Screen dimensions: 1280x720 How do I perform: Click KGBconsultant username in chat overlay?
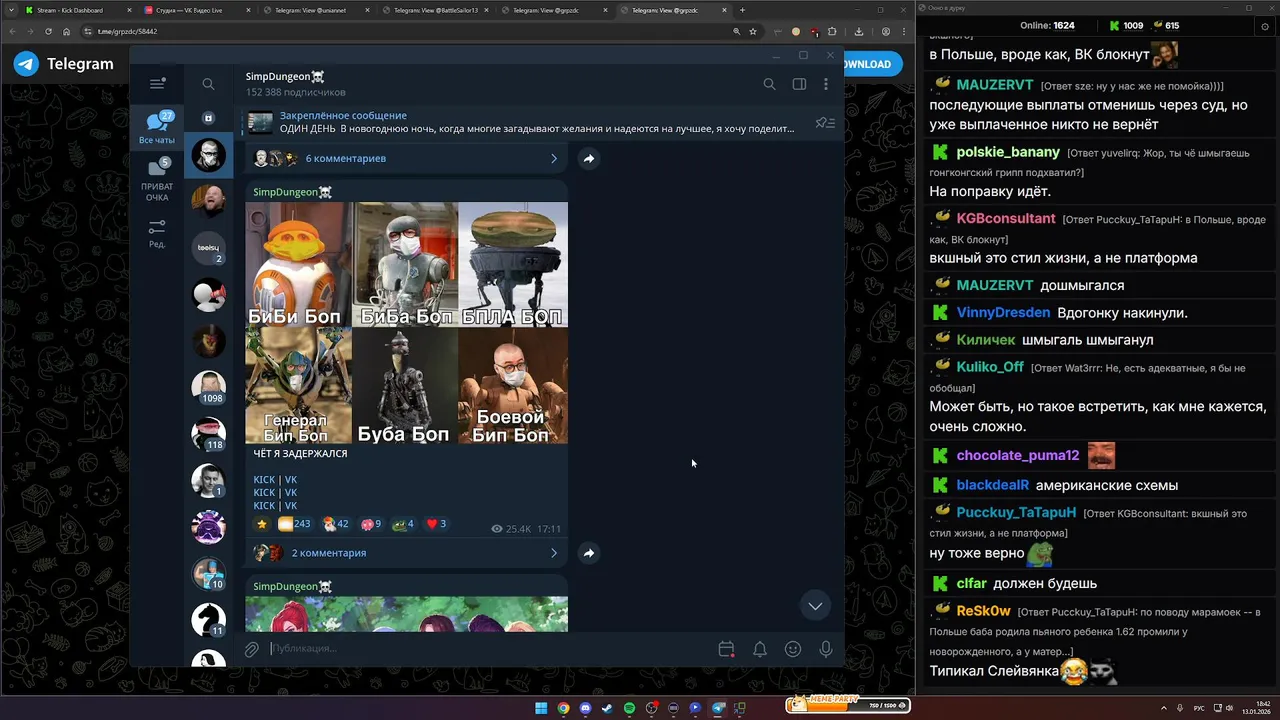click(1006, 218)
